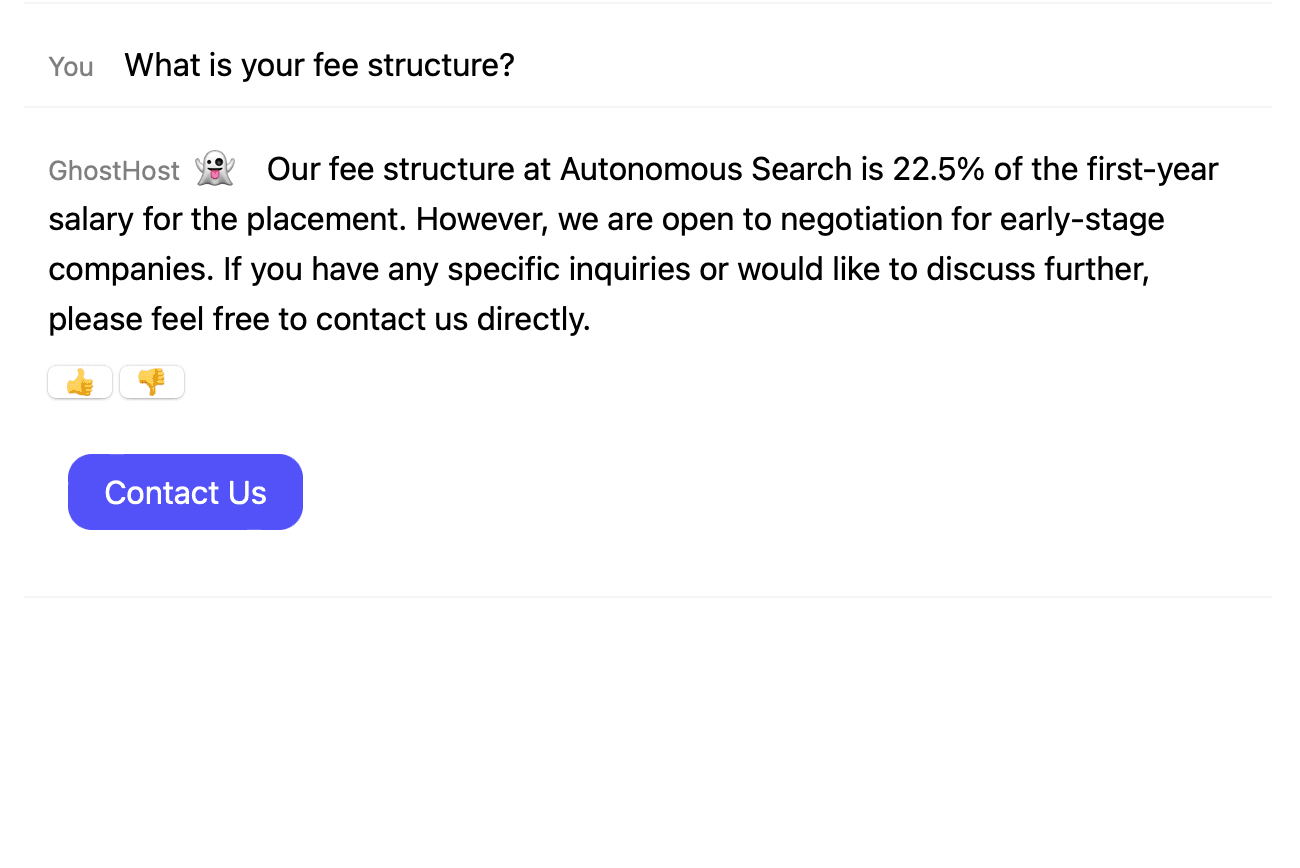This screenshot has width=1300, height=868.
Task: Click the "You" sender label
Action: [x=71, y=67]
